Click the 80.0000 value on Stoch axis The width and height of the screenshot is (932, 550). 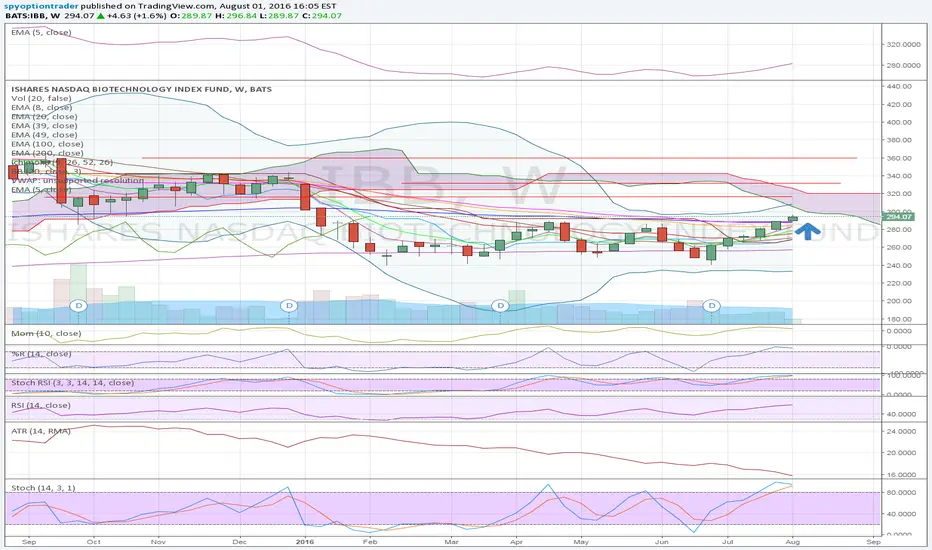coord(902,493)
